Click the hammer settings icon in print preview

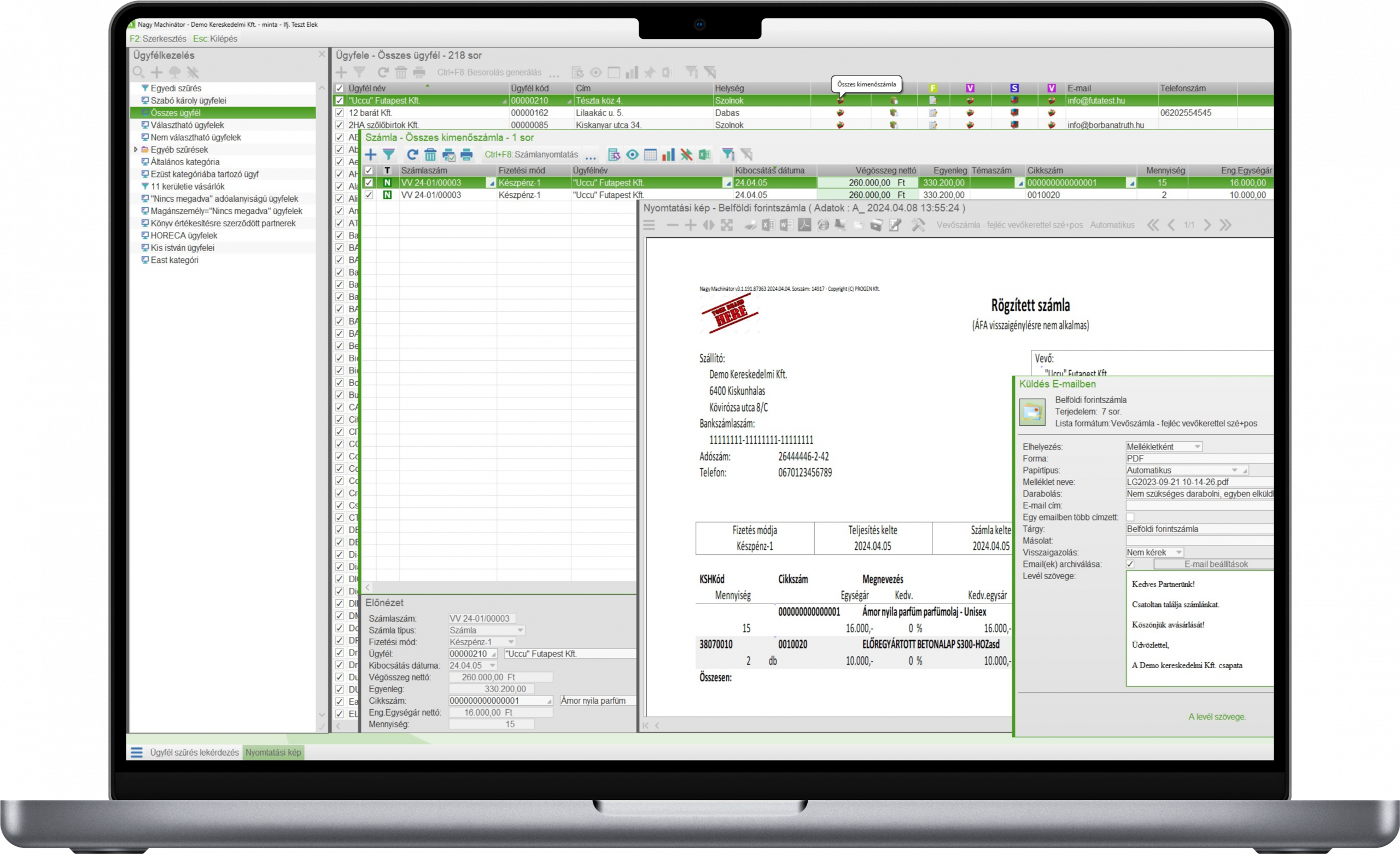[918, 225]
